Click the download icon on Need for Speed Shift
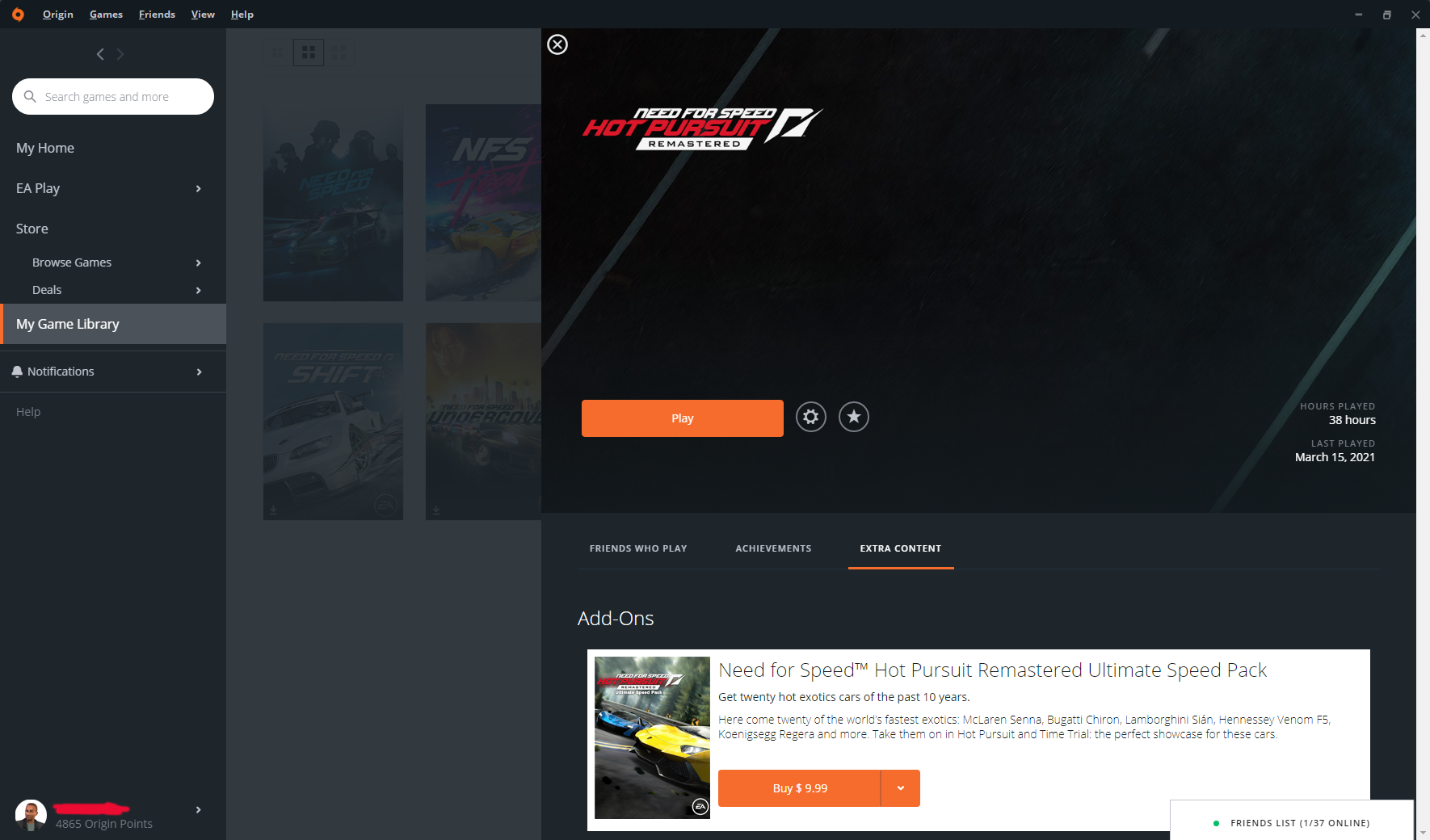 (274, 510)
